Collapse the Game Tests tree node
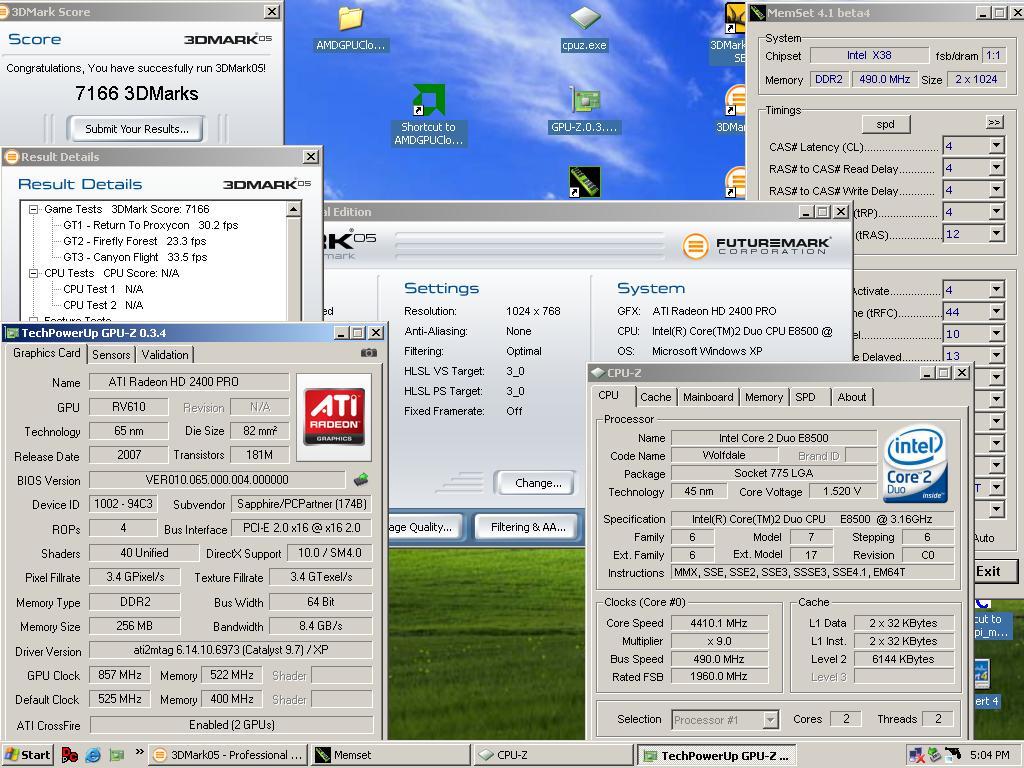Image resolution: width=1024 pixels, height=768 pixels. [33, 209]
